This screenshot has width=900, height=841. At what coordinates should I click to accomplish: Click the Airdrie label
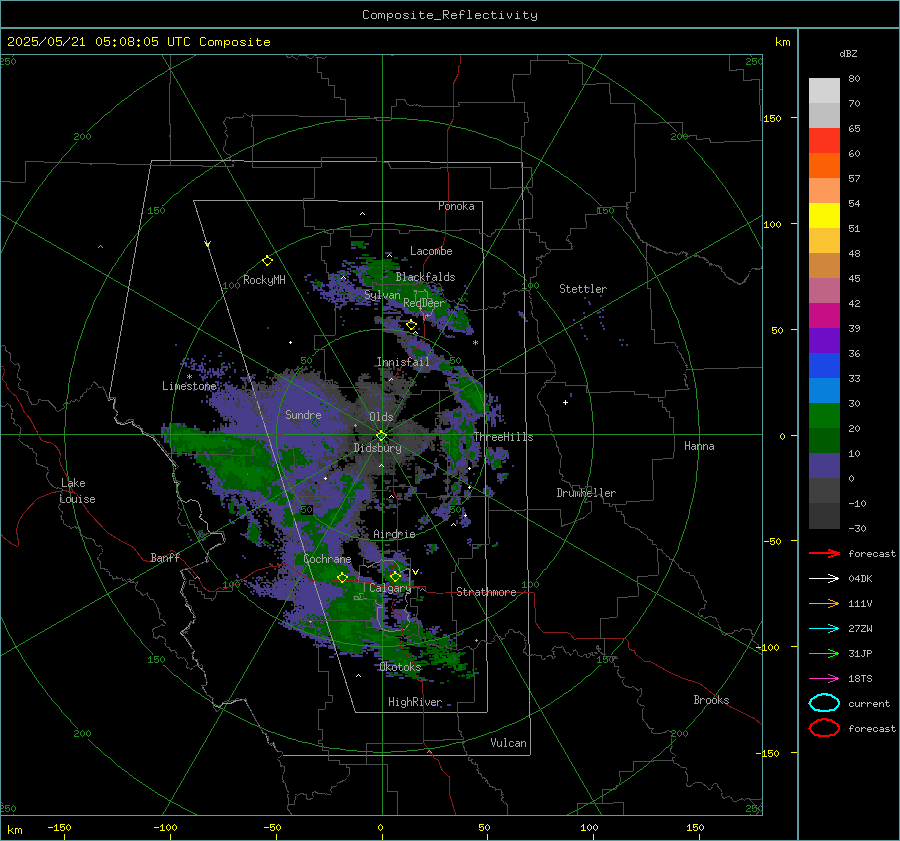click(x=394, y=534)
